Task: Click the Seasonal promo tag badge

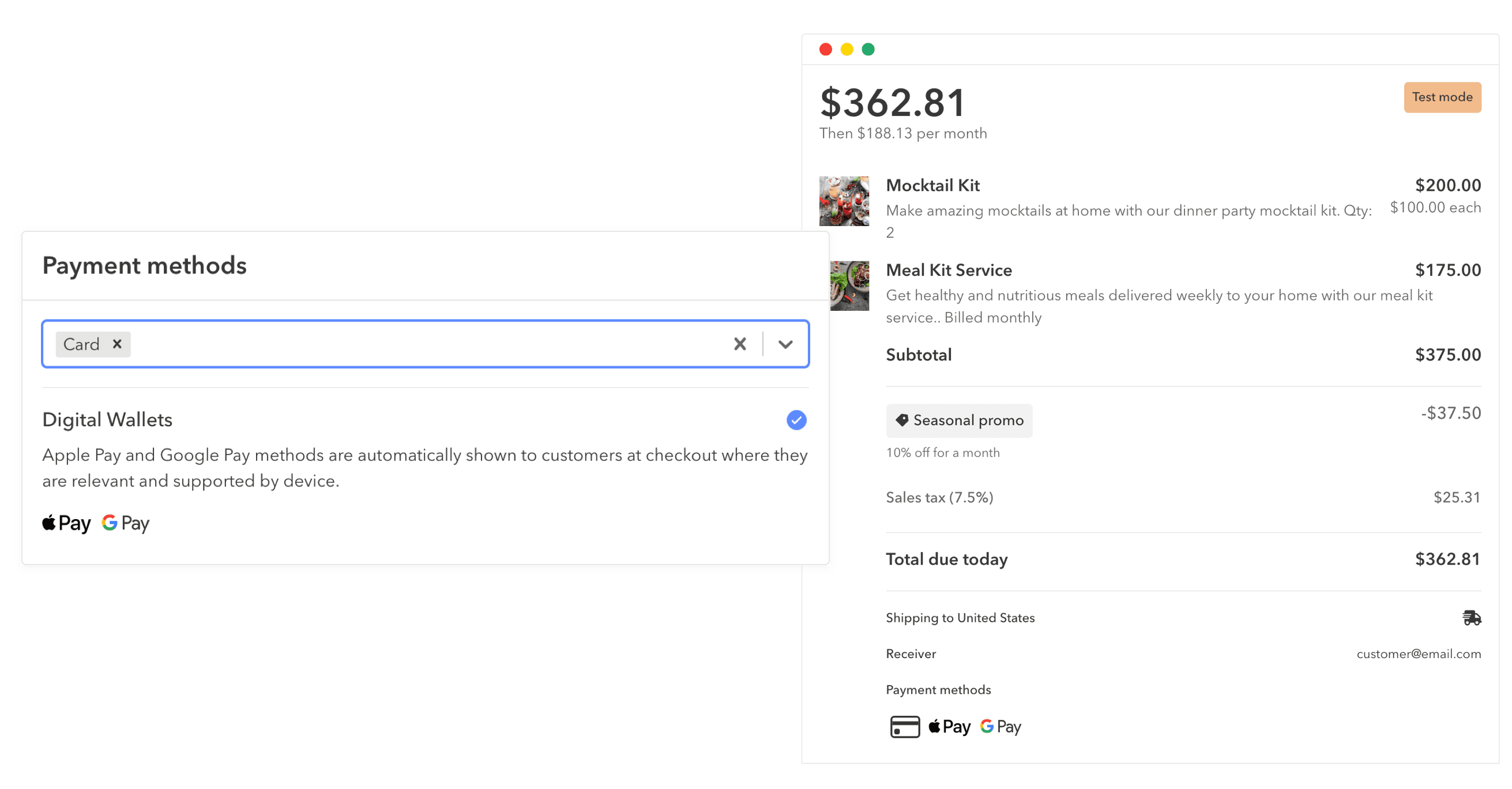Action: (959, 420)
